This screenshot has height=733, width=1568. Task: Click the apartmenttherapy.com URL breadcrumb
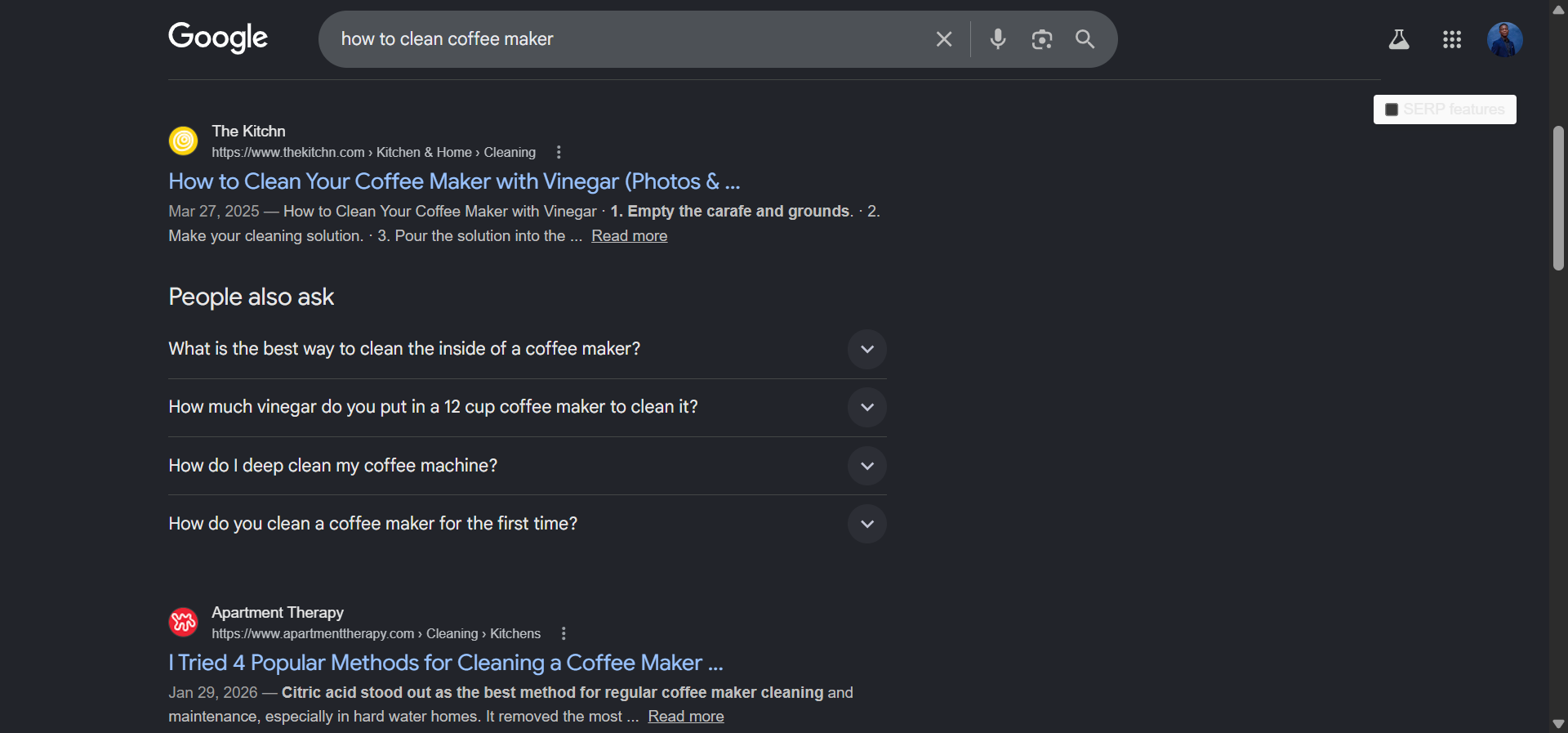(376, 633)
